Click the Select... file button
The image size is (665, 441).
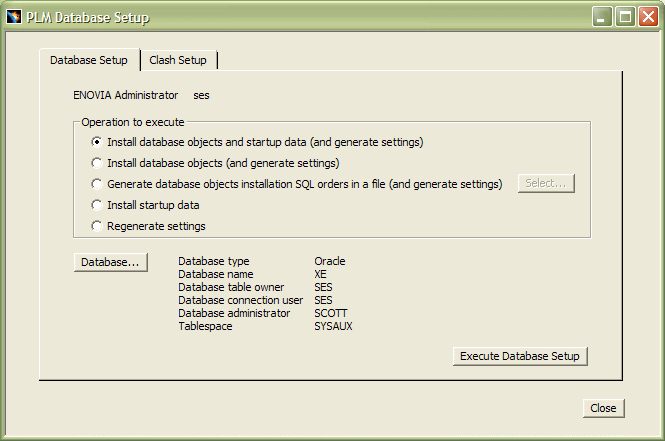pyautogui.click(x=546, y=183)
